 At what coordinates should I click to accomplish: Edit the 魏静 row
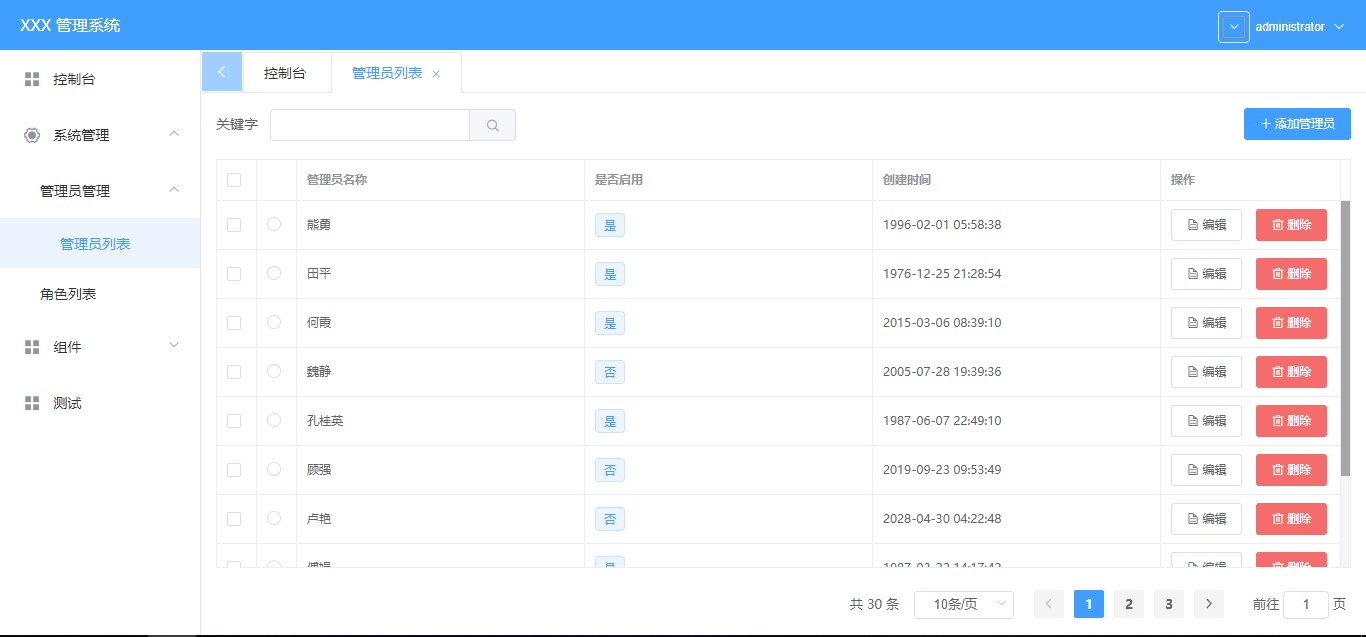(1206, 372)
